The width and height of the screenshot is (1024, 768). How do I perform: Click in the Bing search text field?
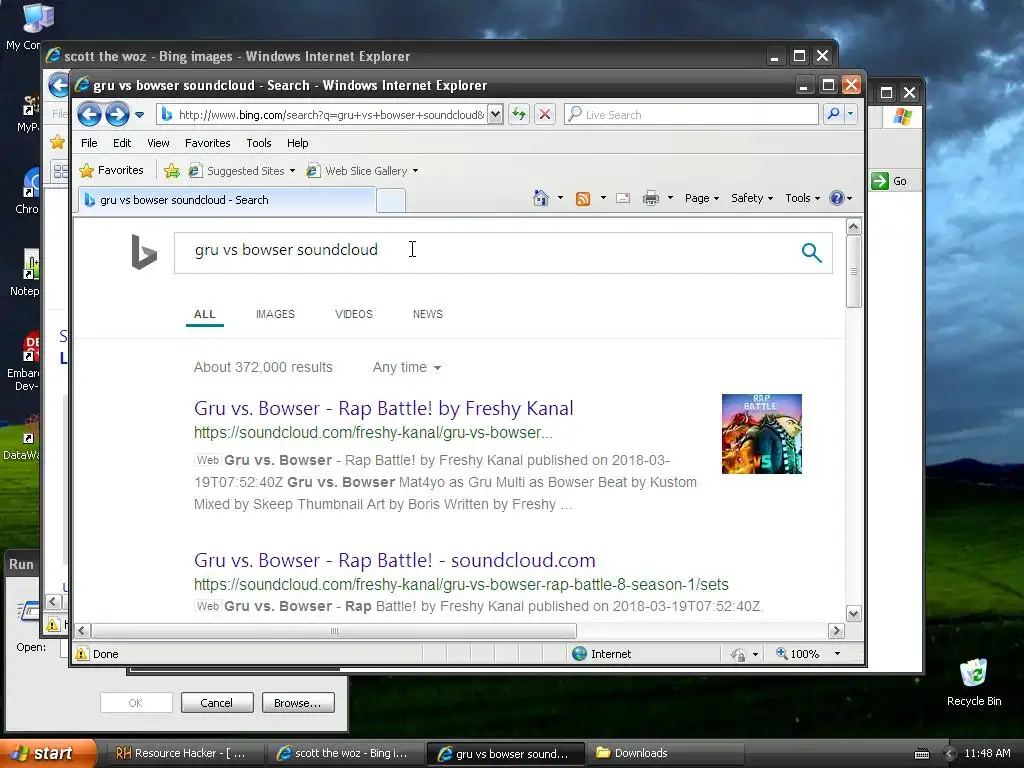click(x=483, y=253)
